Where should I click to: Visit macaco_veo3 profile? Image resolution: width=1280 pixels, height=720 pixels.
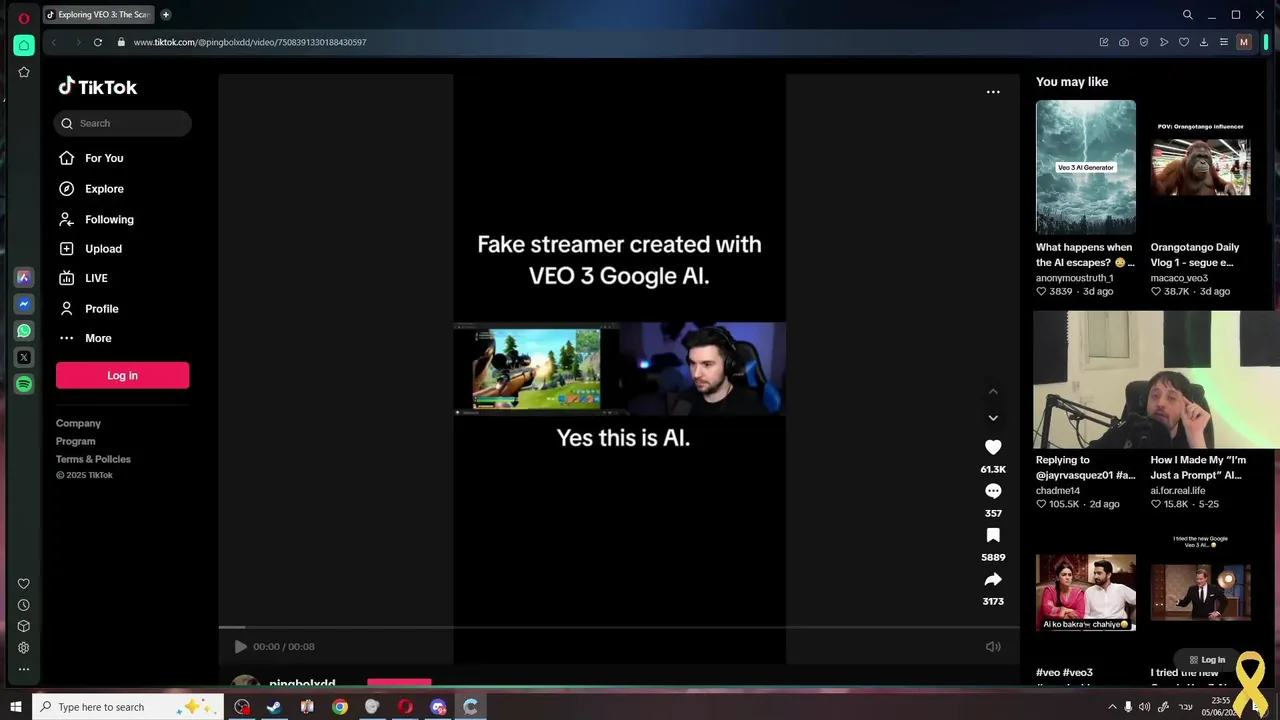tap(1179, 278)
